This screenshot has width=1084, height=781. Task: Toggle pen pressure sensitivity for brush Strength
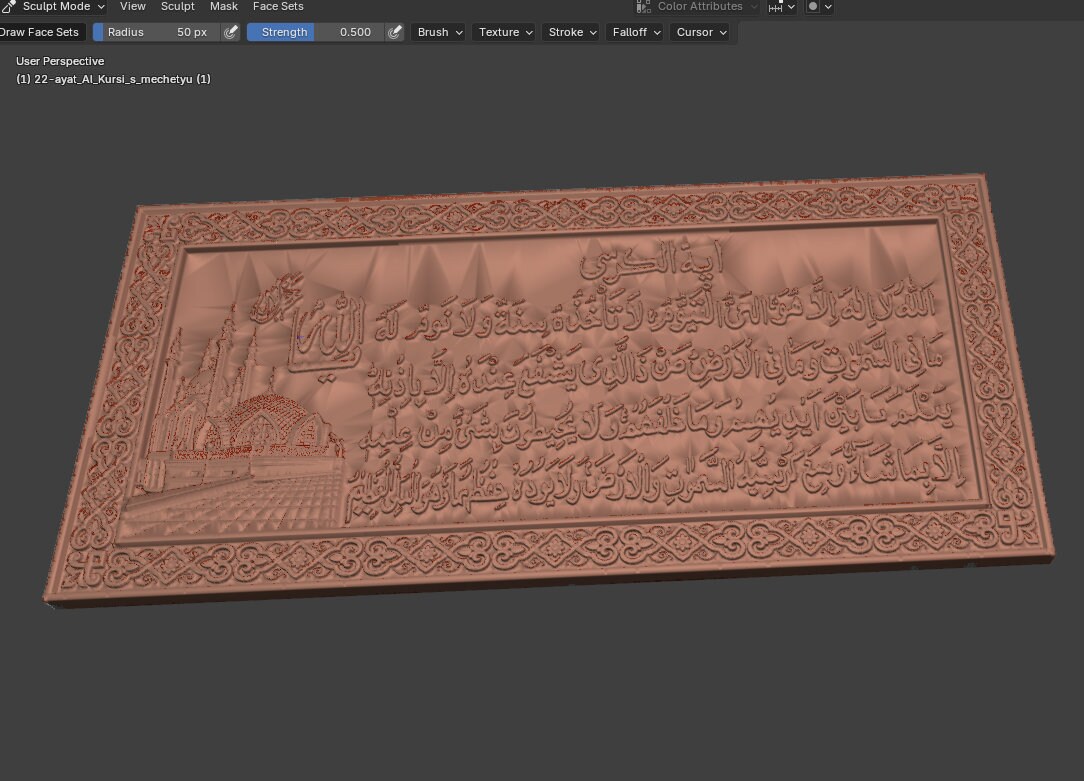coord(395,32)
